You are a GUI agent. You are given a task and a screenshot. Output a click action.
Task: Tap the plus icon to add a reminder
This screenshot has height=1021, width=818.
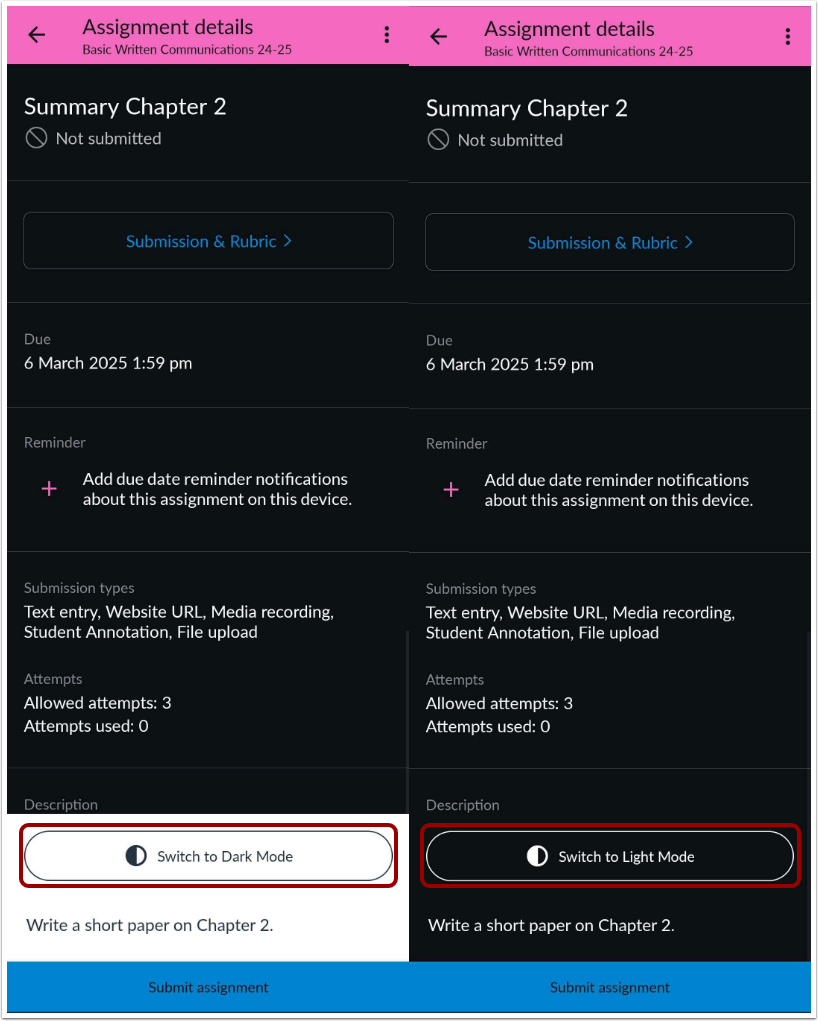(x=48, y=489)
